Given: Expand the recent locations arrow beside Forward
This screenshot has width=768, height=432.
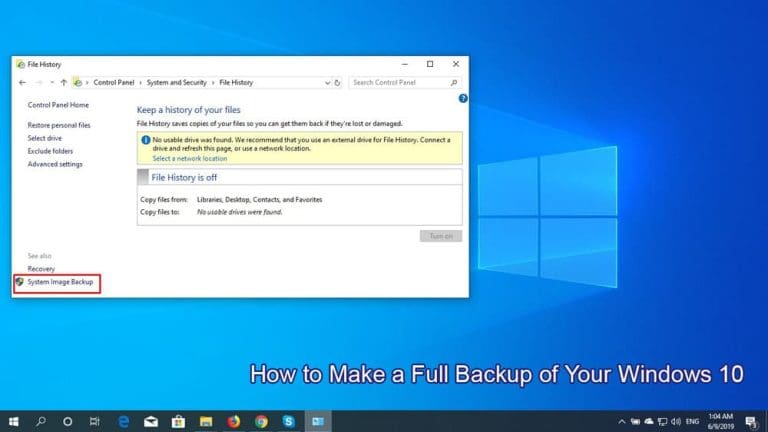Looking at the screenshot, I should (x=52, y=82).
